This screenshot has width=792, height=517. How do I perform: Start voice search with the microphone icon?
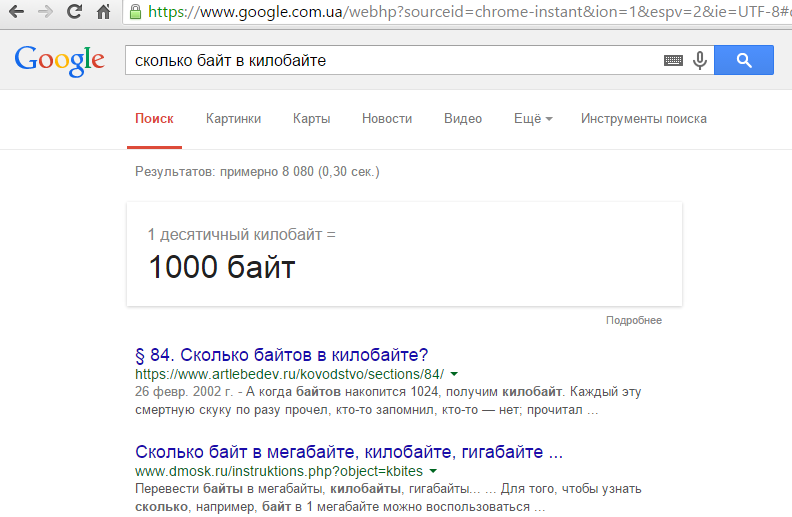(x=700, y=61)
